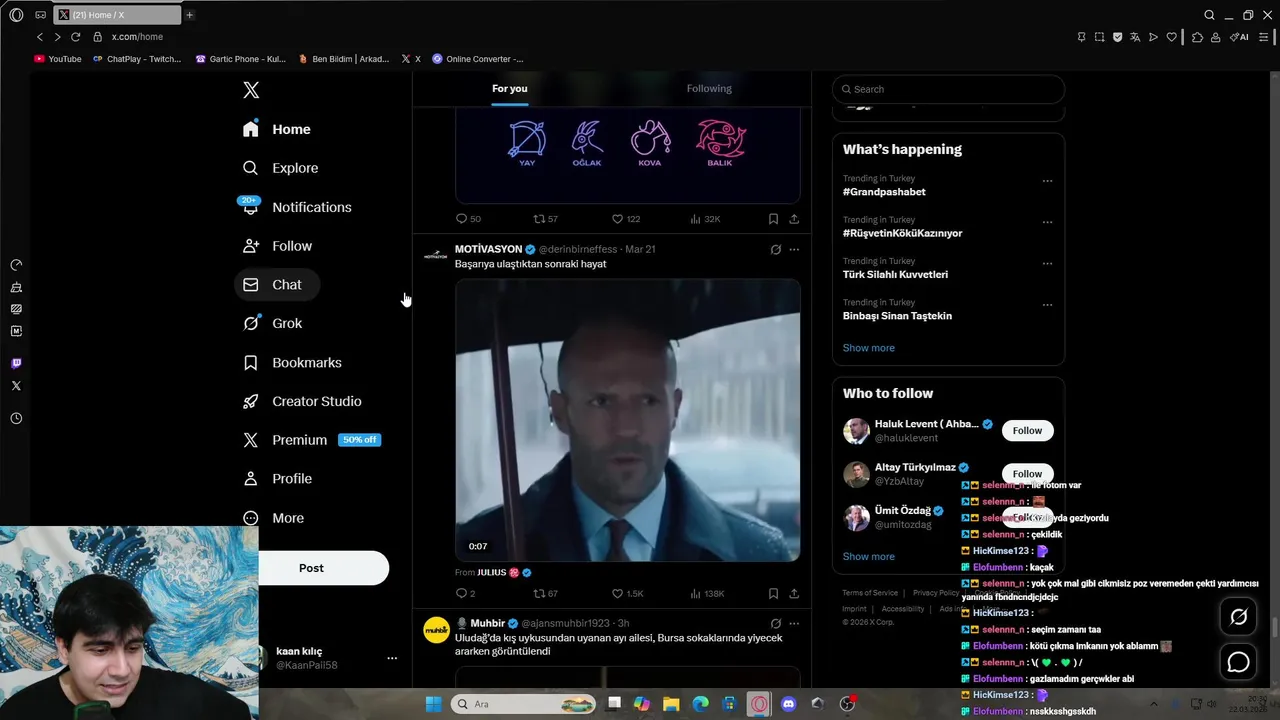This screenshot has width=1280, height=720.
Task: Switch to the For you tab
Action: (509, 88)
